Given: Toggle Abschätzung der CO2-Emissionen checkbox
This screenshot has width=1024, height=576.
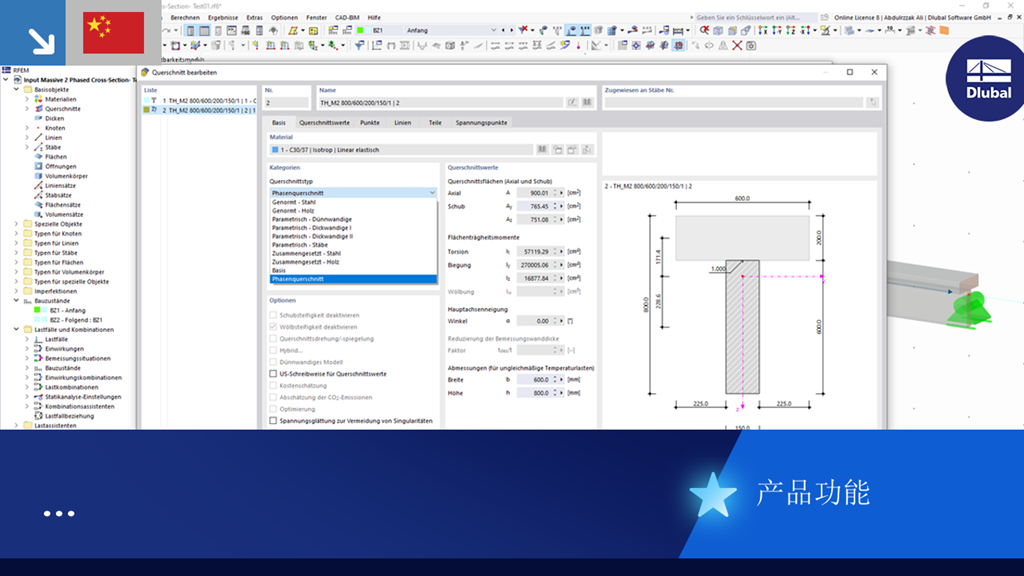Looking at the screenshot, I should (273, 397).
